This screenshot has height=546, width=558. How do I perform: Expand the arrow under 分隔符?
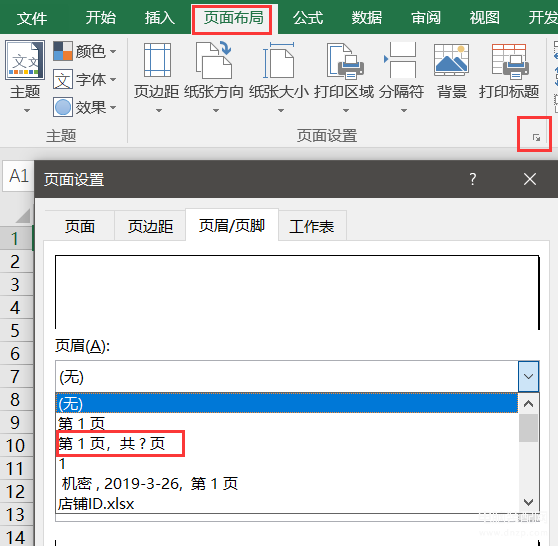(404, 111)
